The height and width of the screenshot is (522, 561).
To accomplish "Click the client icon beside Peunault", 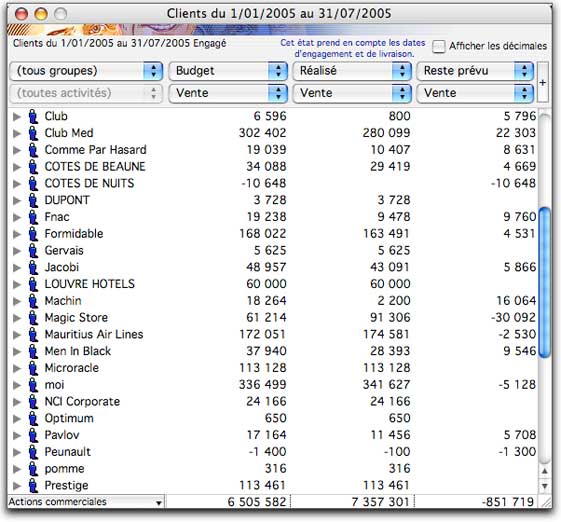I will point(33,452).
